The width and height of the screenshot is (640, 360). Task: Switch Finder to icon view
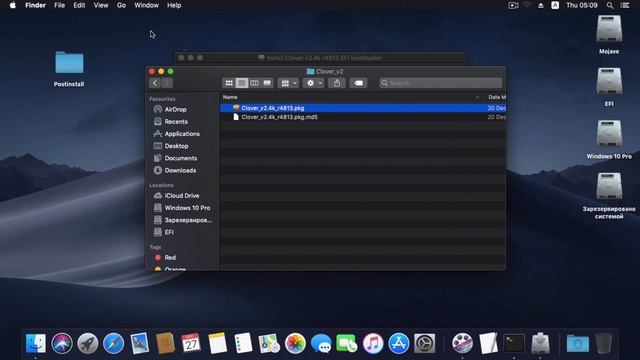coord(229,83)
